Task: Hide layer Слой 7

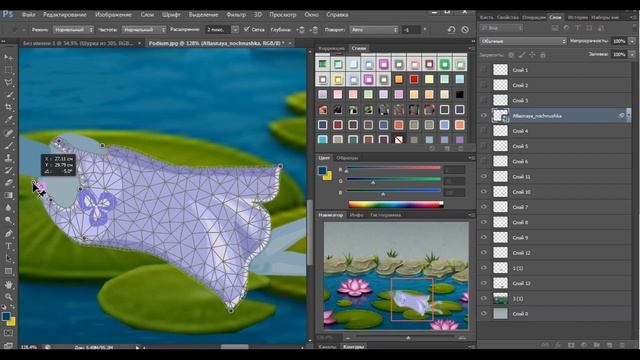Action: point(484,207)
